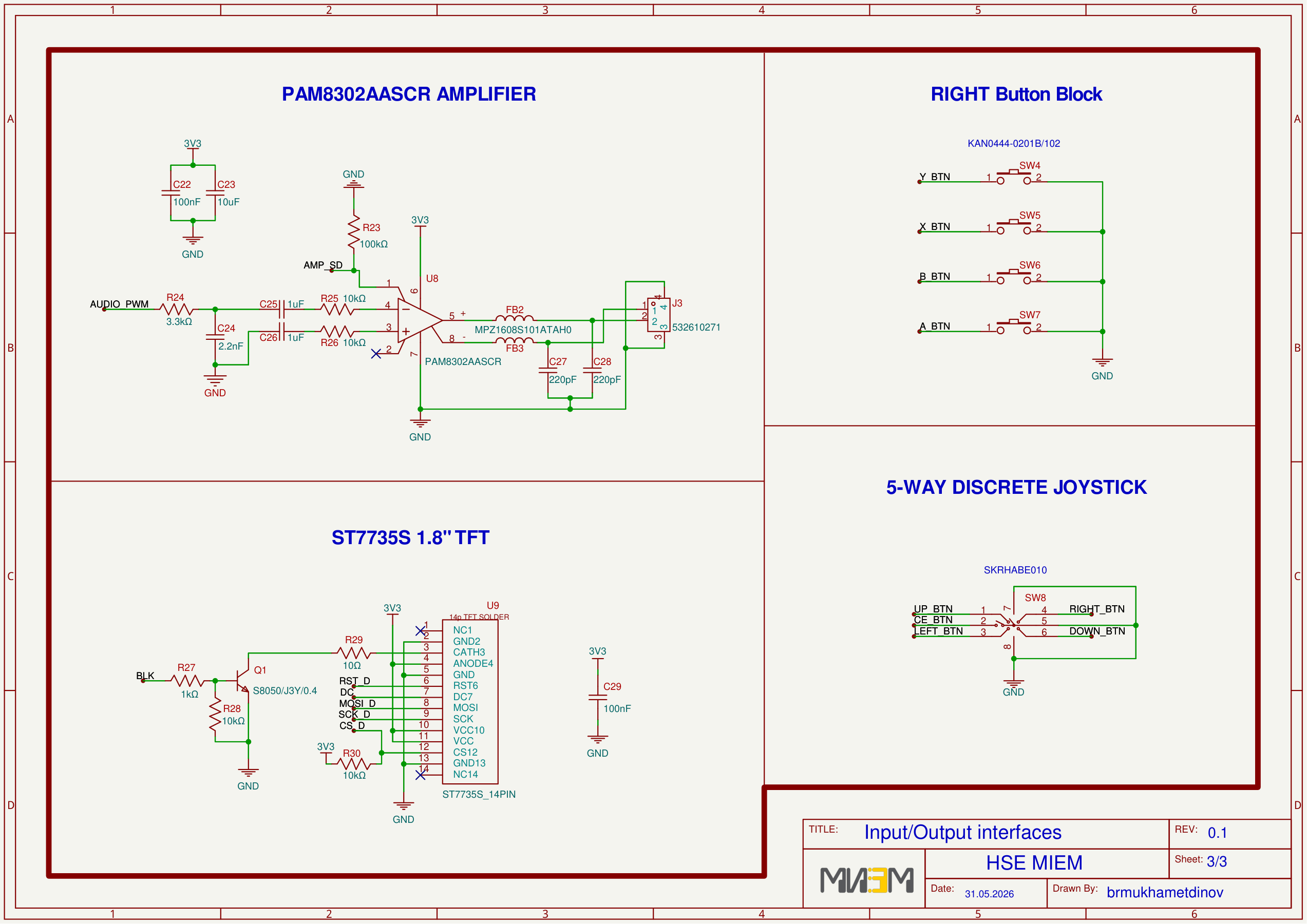This screenshot has width=1307, height=924.
Task: Select the BLK net label
Action: (145, 676)
